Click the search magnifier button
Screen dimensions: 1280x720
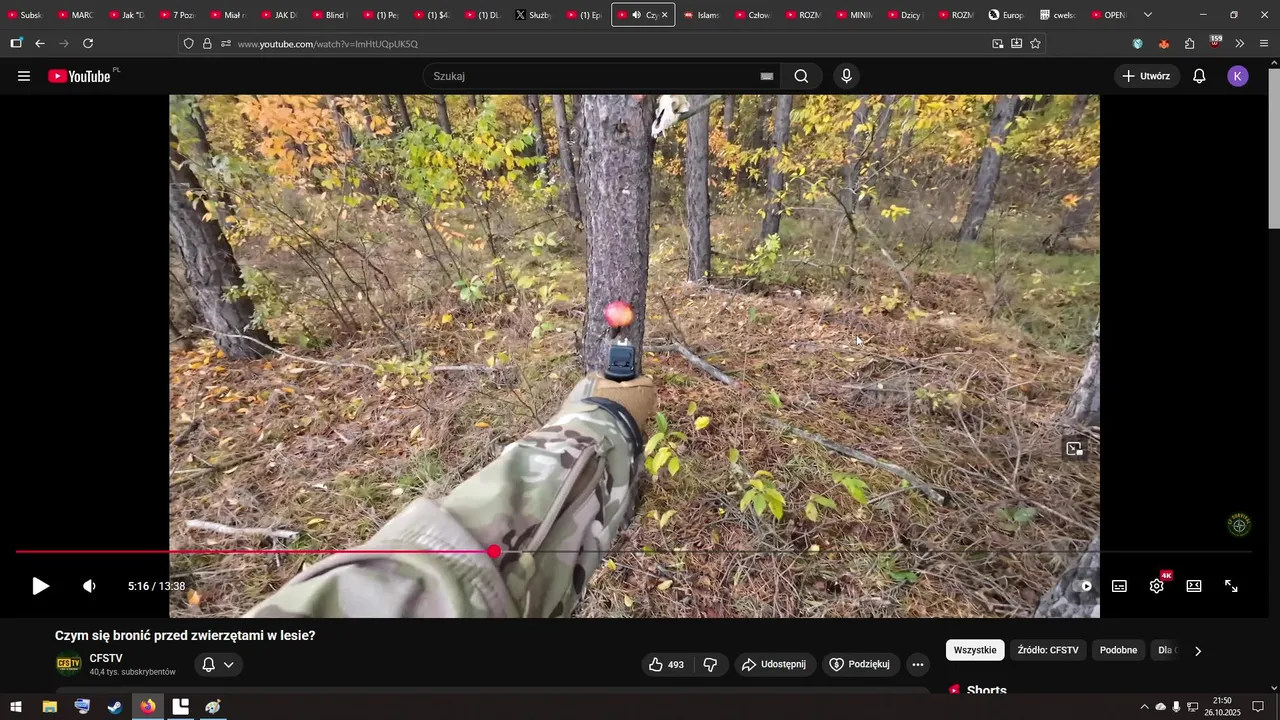[x=802, y=76]
